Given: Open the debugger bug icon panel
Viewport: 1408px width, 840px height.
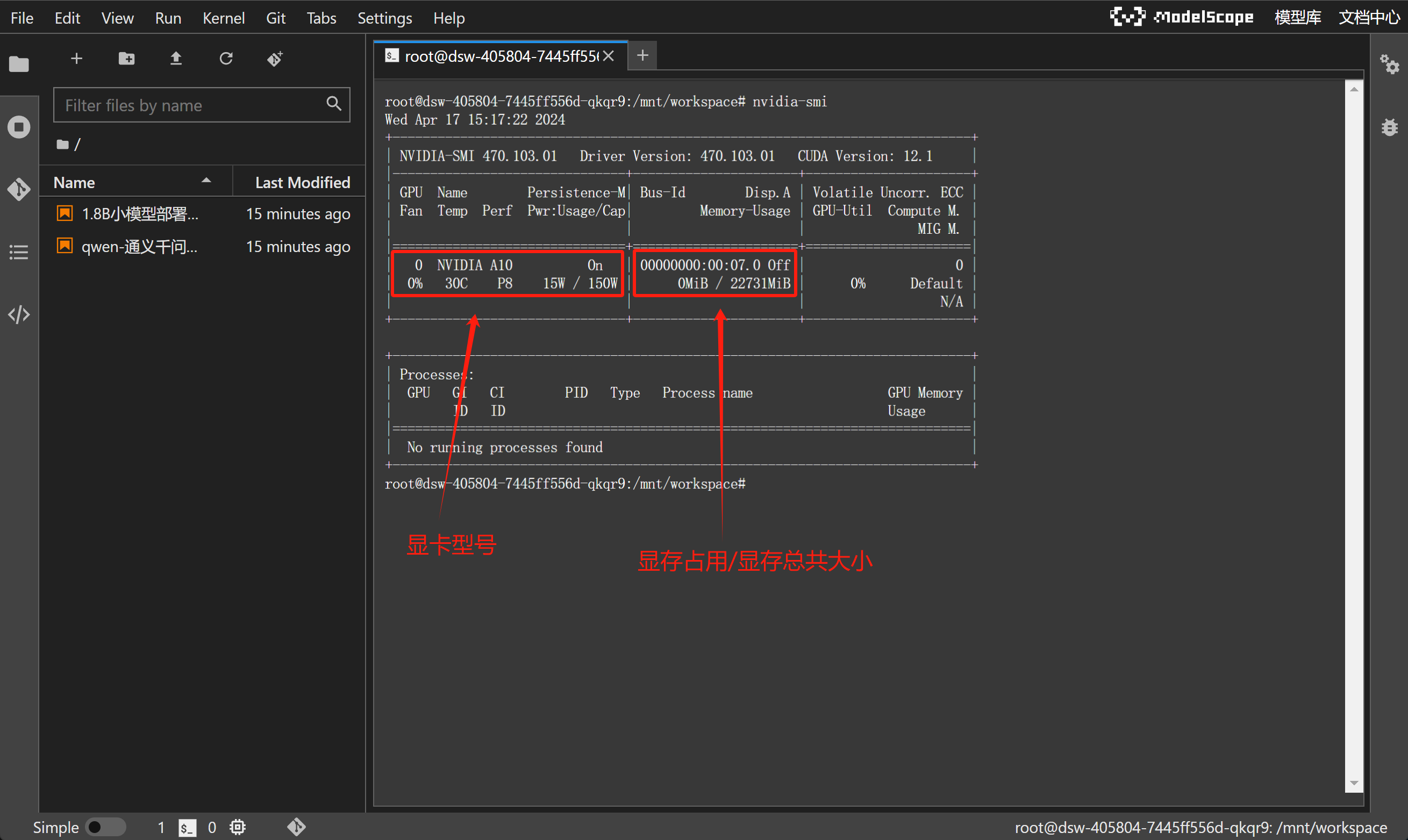Looking at the screenshot, I should click(x=1389, y=127).
